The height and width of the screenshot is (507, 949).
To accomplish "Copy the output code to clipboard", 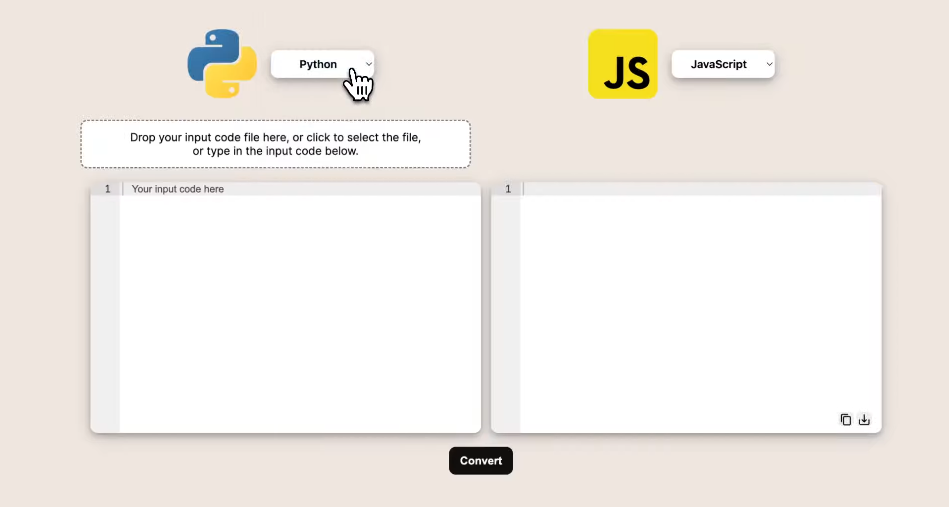I will [x=846, y=419].
